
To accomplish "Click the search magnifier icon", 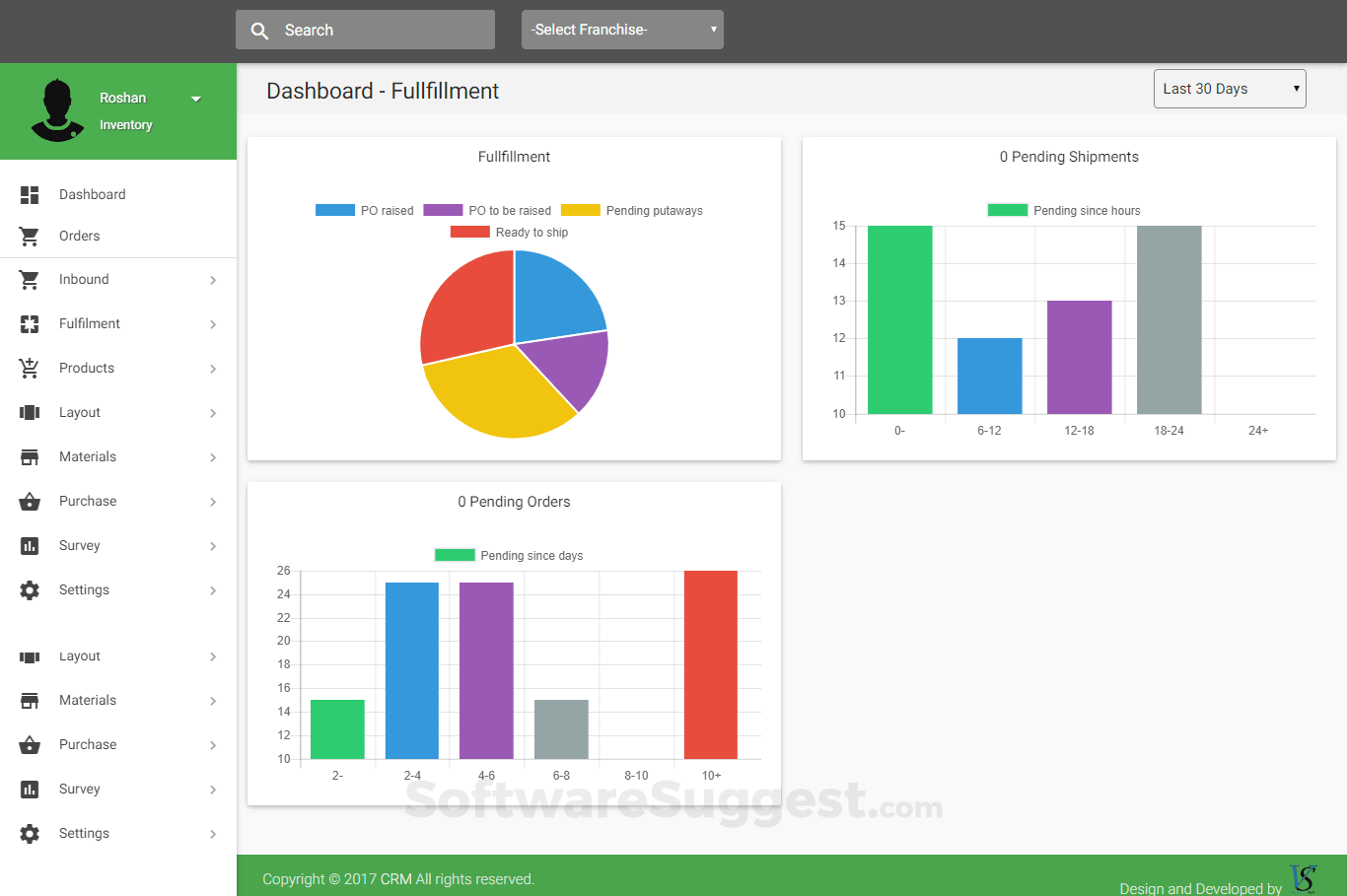I will click(x=259, y=30).
